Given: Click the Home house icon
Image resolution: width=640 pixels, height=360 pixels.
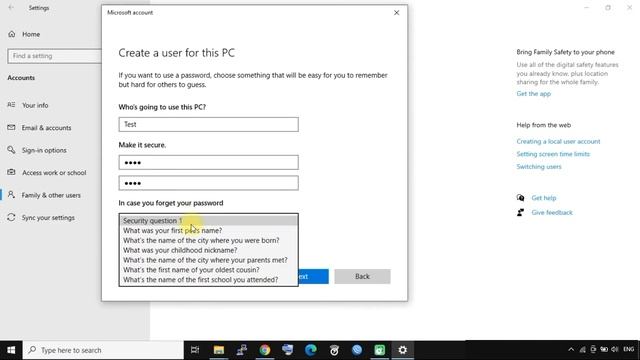Looking at the screenshot, I should click(x=11, y=34).
